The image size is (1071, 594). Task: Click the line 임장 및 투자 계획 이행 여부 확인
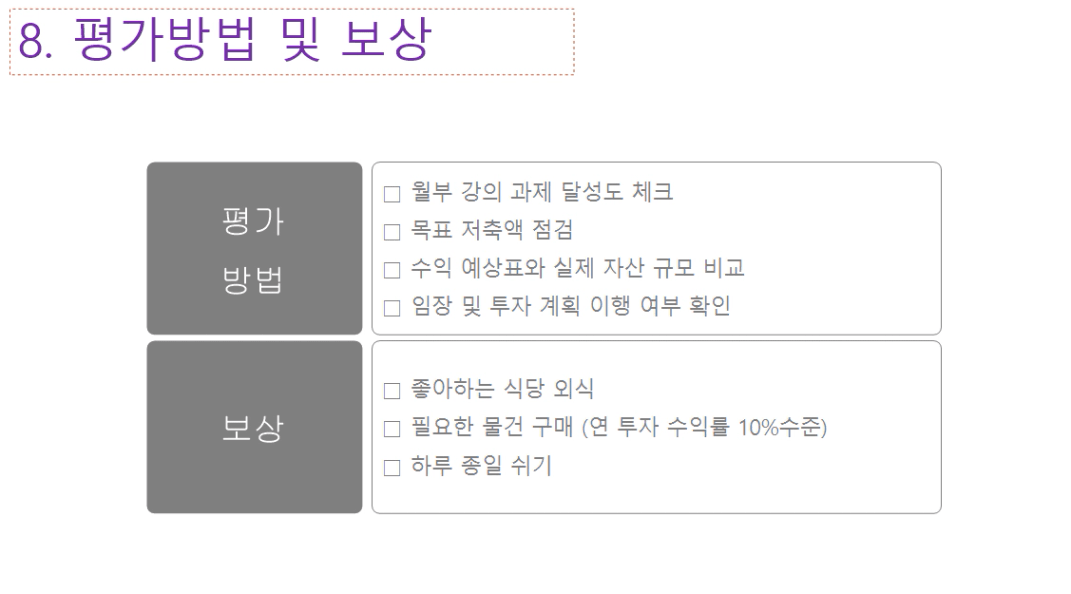[570, 306]
